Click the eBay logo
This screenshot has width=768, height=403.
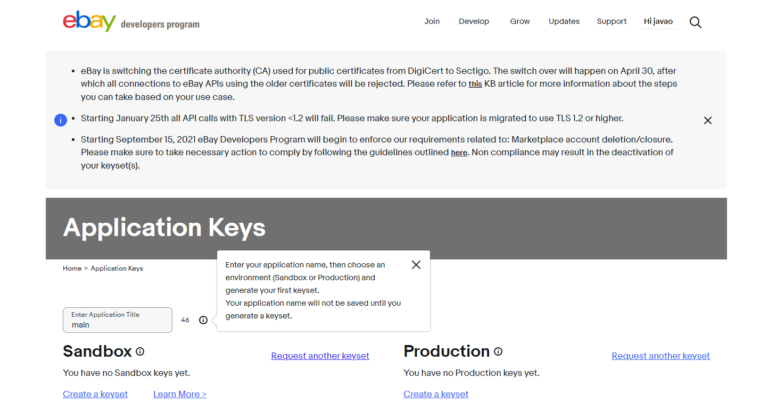click(x=88, y=21)
